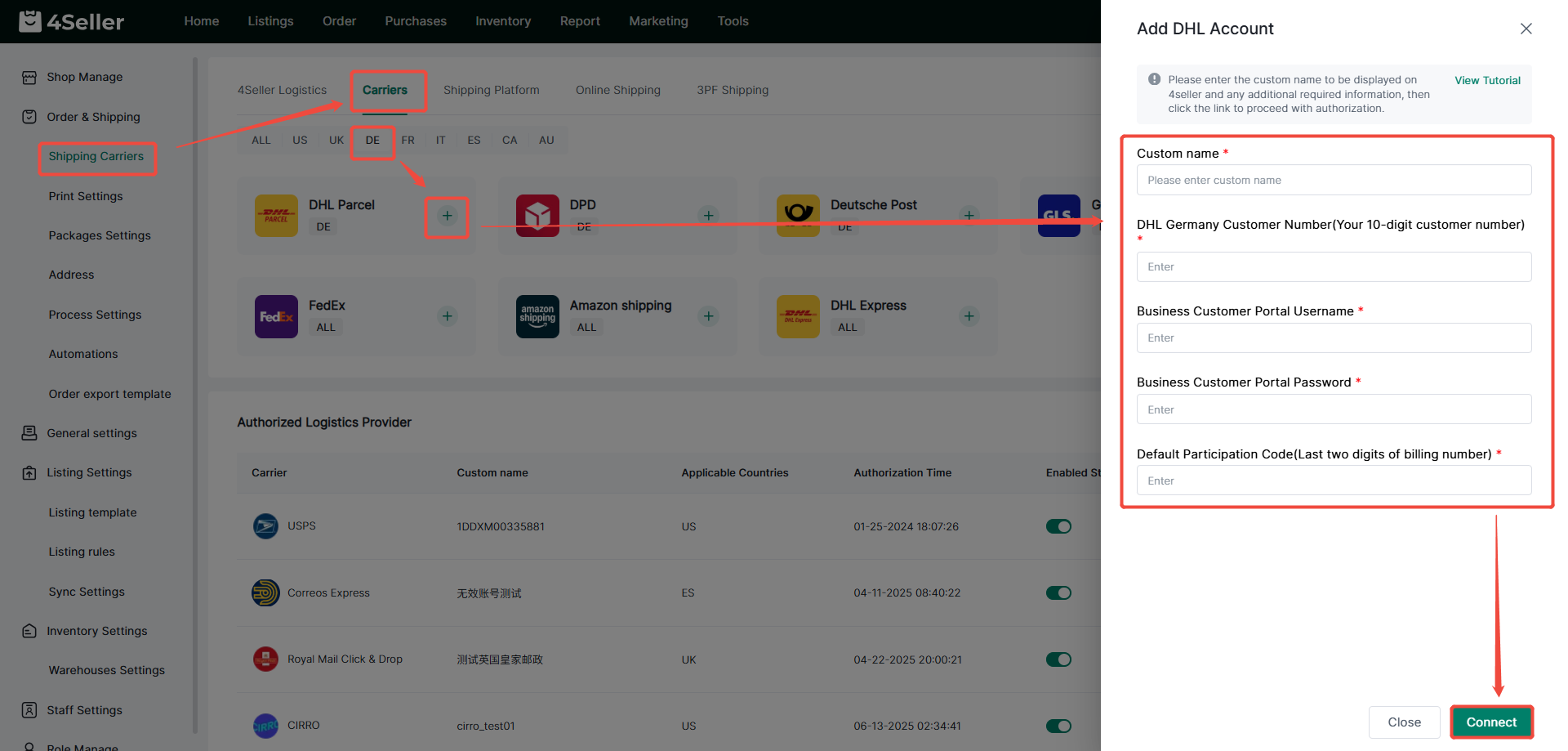Image resolution: width=1568 pixels, height=751 pixels.
Task: Click the USPS eagle icon
Action: [265, 526]
